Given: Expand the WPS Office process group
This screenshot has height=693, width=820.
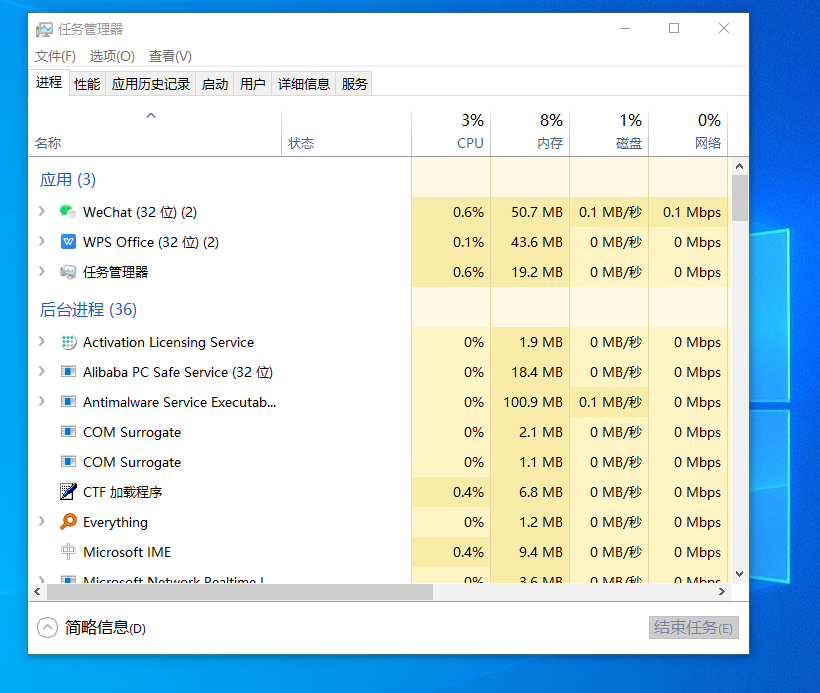Looking at the screenshot, I should [x=42, y=241].
